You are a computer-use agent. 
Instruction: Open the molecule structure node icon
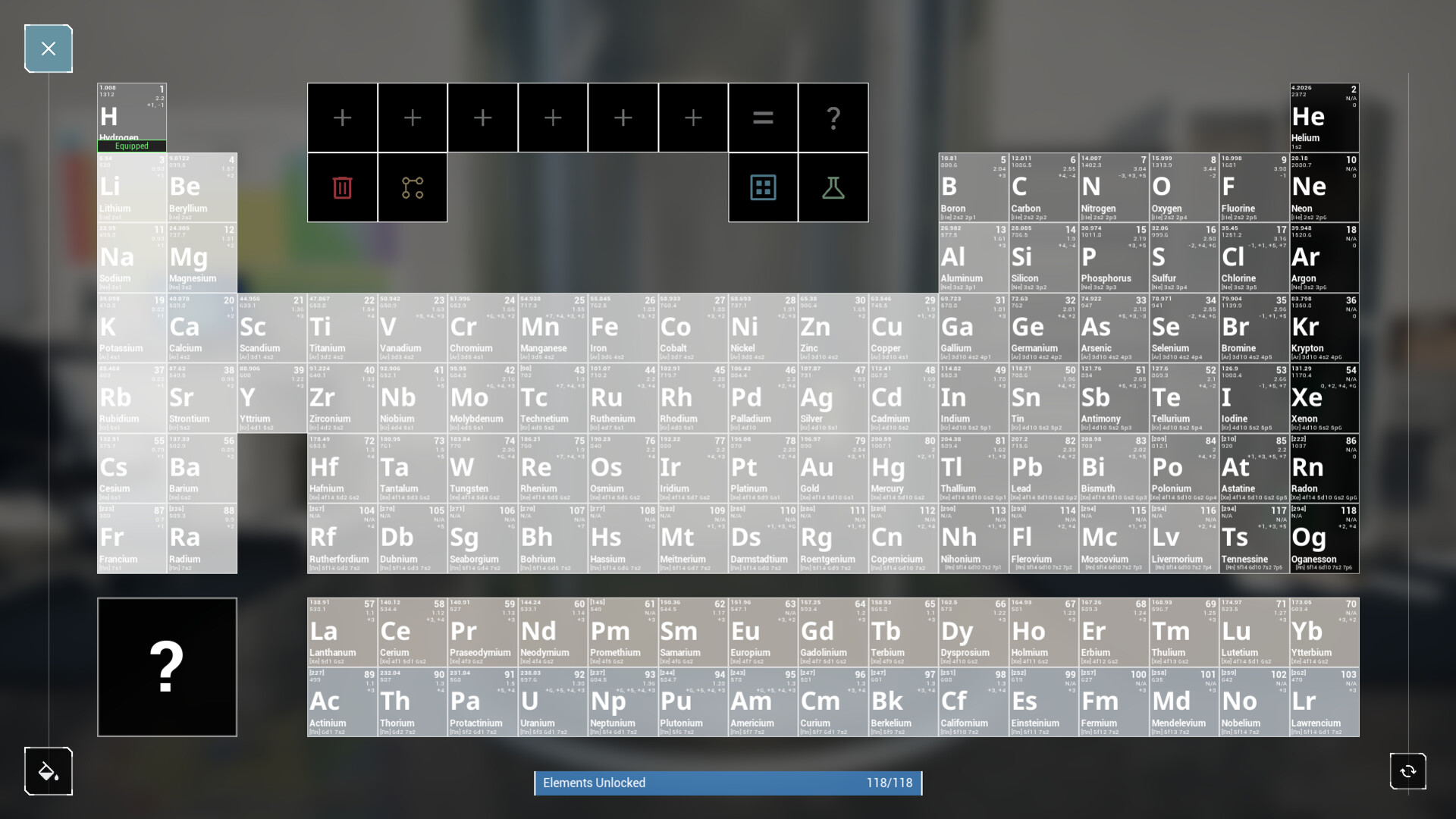(x=413, y=187)
